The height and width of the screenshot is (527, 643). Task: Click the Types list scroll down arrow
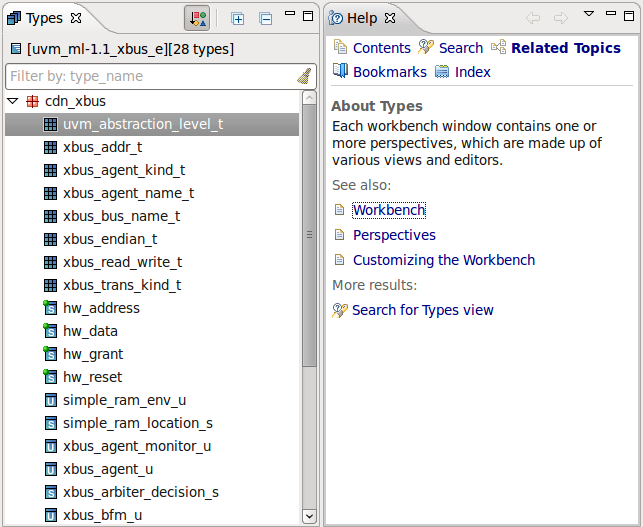click(309, 516)
